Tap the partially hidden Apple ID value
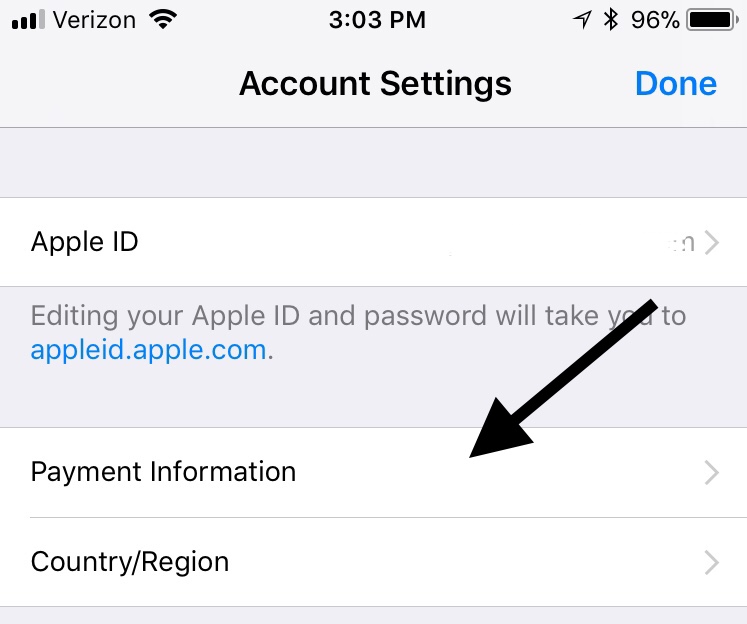The image size is (747, 624). pyautogui.click(x=681, y=243)
